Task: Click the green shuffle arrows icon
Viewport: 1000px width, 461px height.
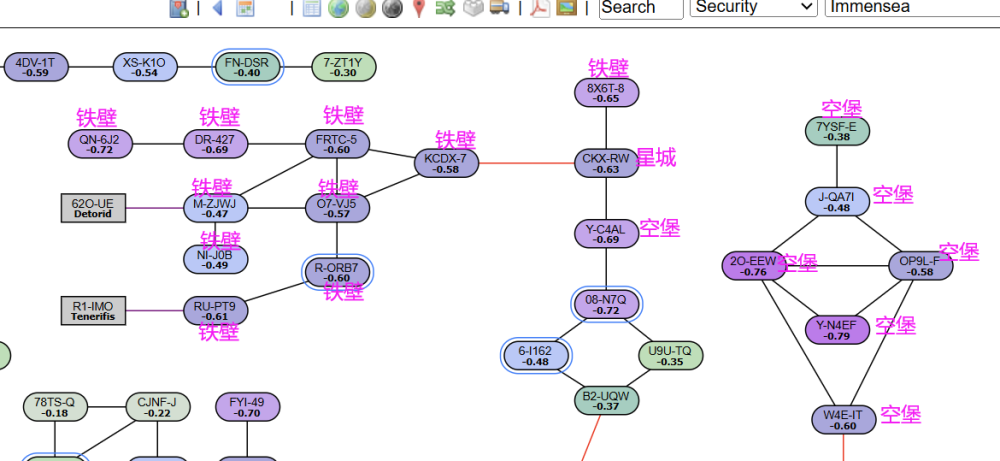Action: (x=445, y=8)
